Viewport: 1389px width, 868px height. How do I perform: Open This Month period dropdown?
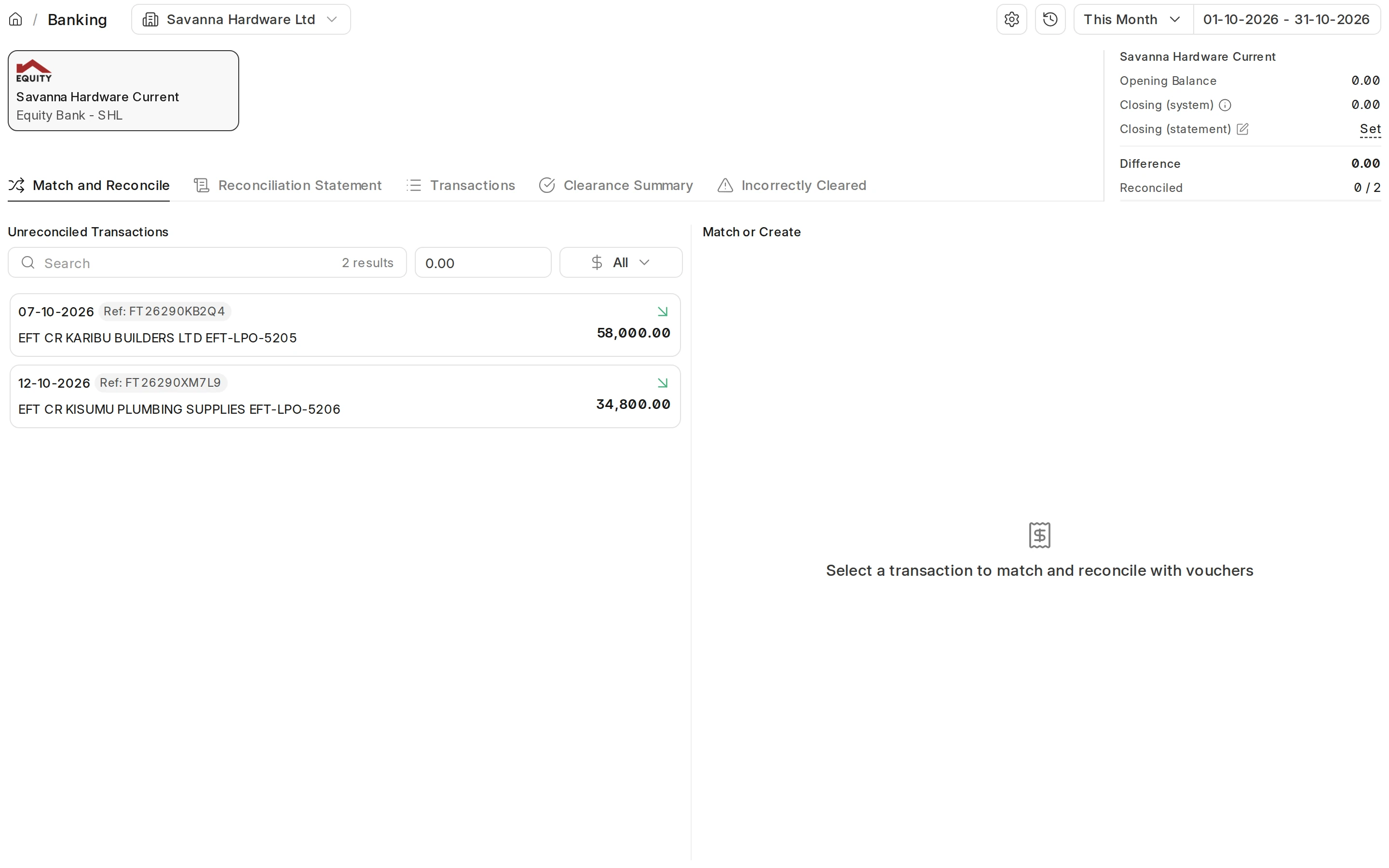point(1133,19)
